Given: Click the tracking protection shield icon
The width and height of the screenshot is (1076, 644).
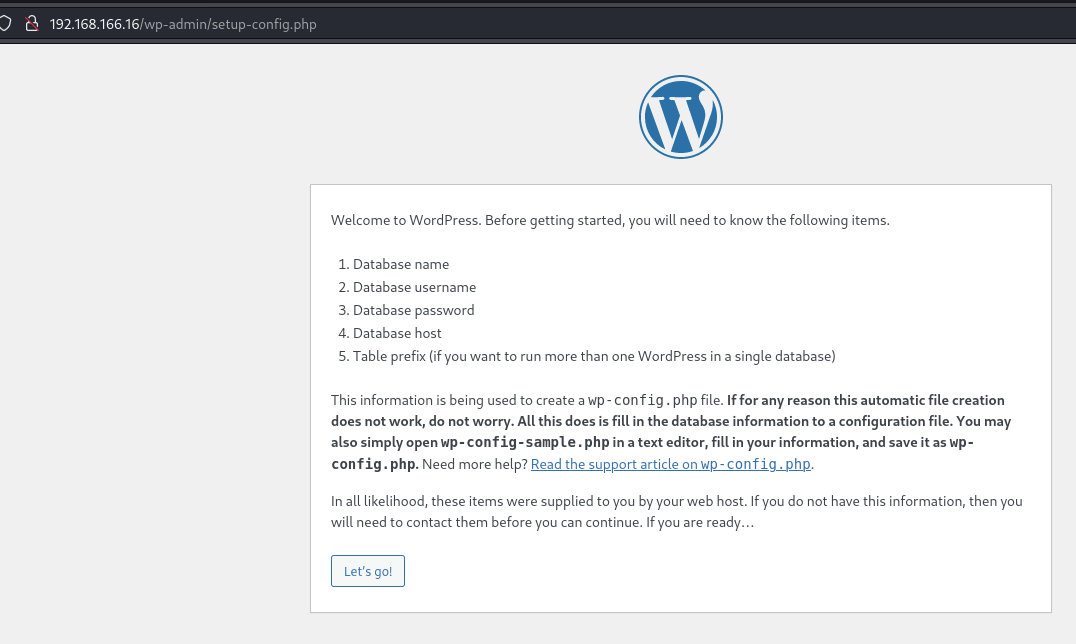Looking at the screenshot, I should pyautogui.click(x=5, y=23).
